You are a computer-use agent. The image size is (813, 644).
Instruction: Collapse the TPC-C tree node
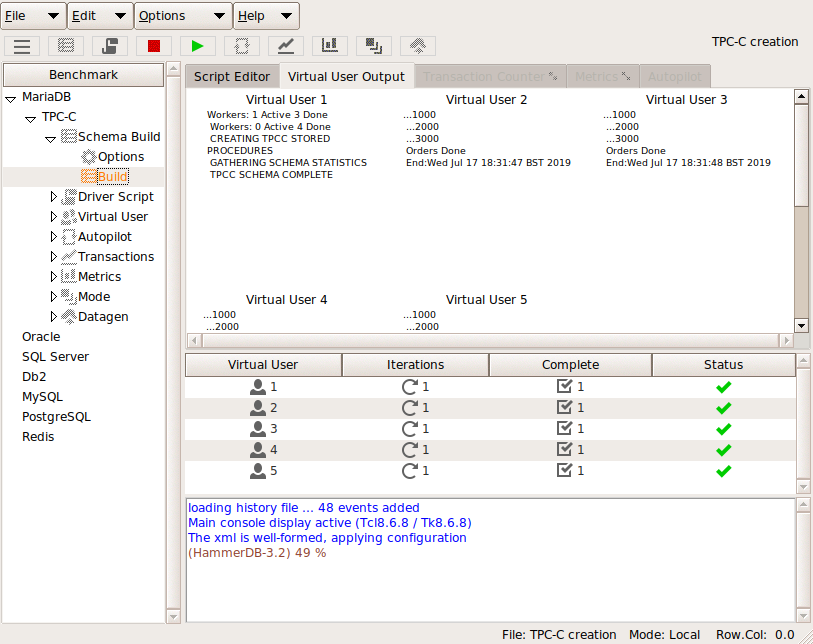[31, 119]
